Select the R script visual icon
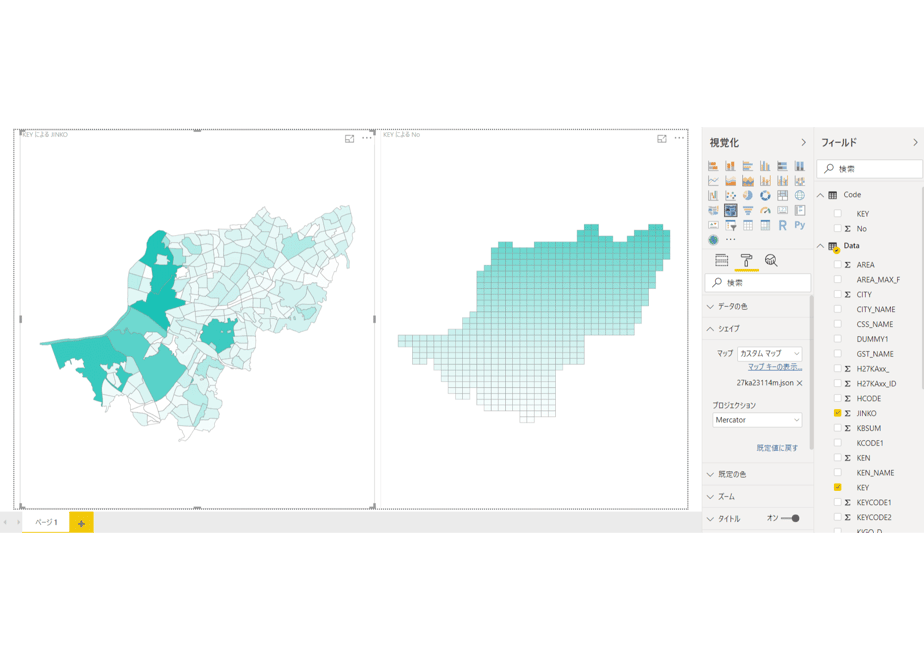The image size is (924, 660). (x=782, y=225)
